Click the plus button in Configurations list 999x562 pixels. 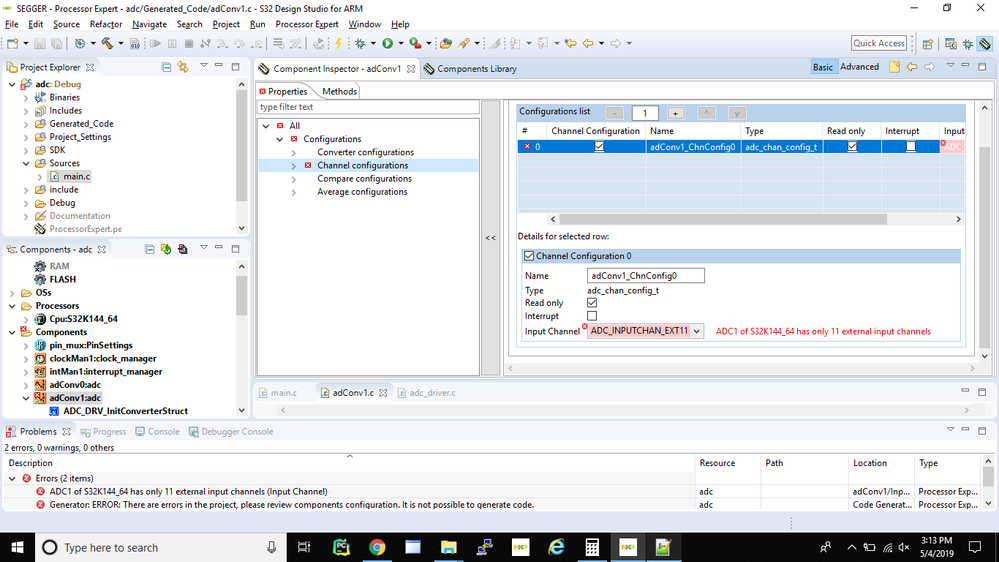(x=675, y=113)
